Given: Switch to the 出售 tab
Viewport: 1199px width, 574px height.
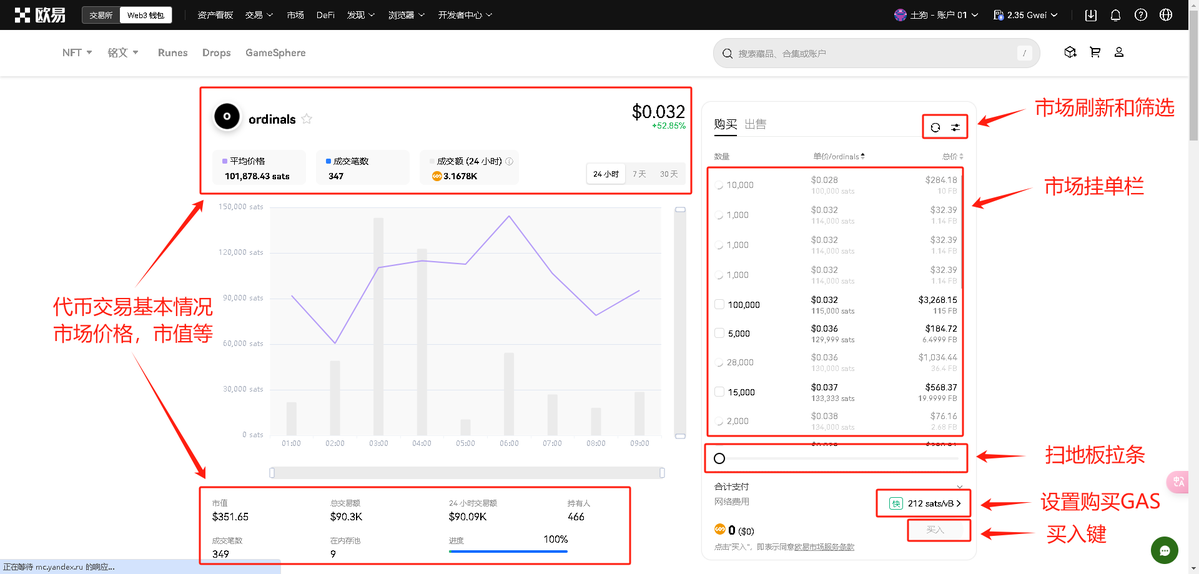Looking at the screenshot, I should point(755,125).
